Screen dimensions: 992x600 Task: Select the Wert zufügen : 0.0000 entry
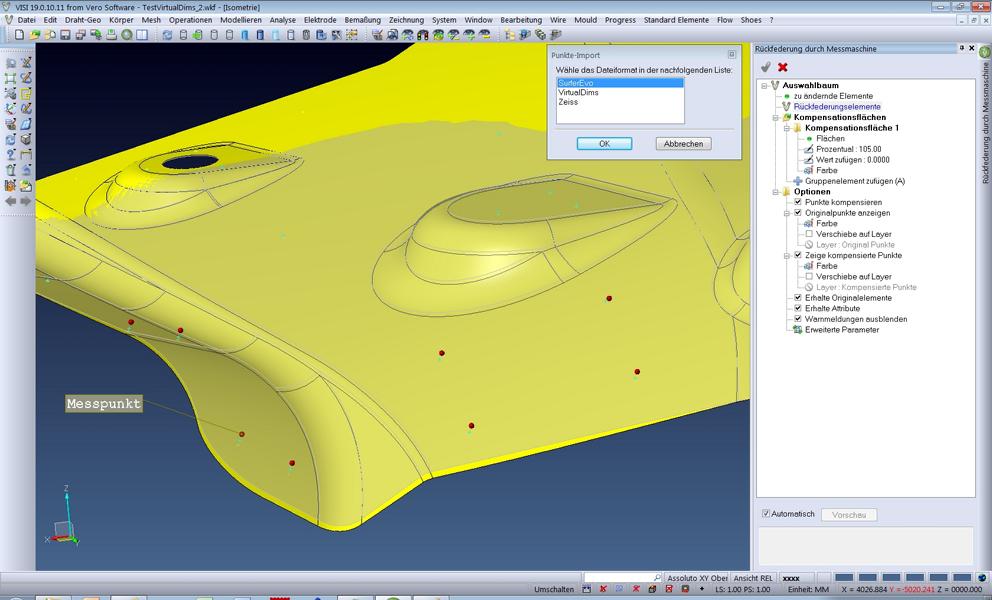[853, 160]
